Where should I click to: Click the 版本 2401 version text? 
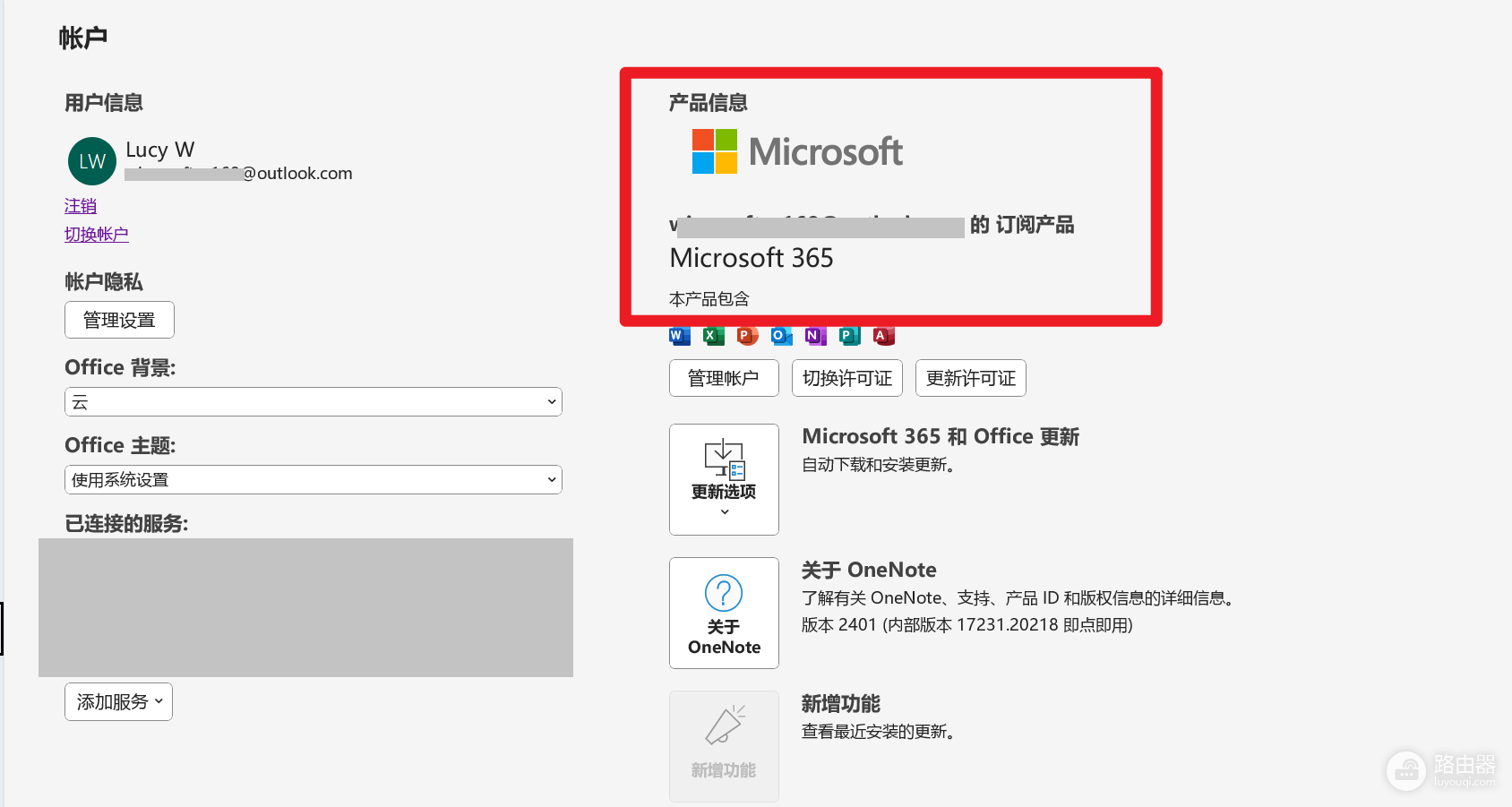click(967, 625)
